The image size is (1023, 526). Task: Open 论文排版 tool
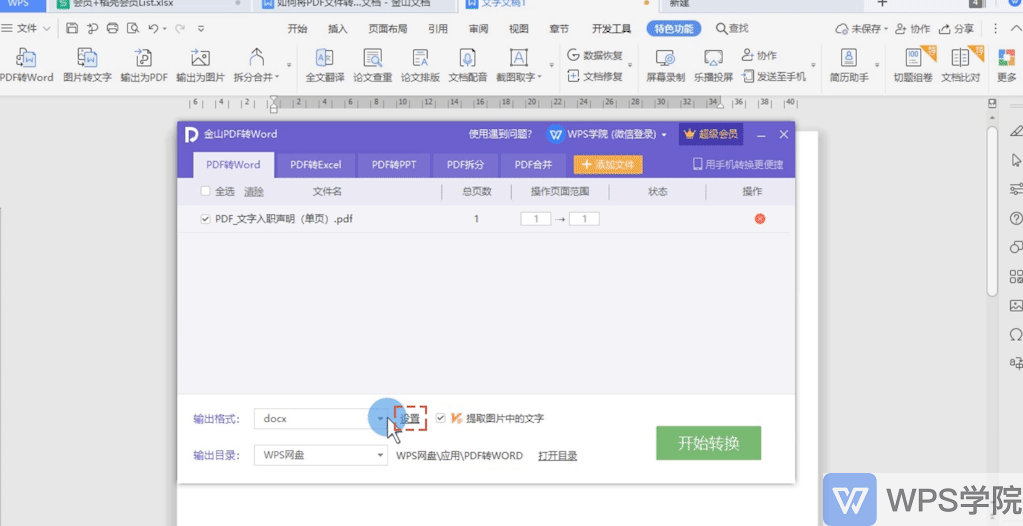[x=420, y=65]
